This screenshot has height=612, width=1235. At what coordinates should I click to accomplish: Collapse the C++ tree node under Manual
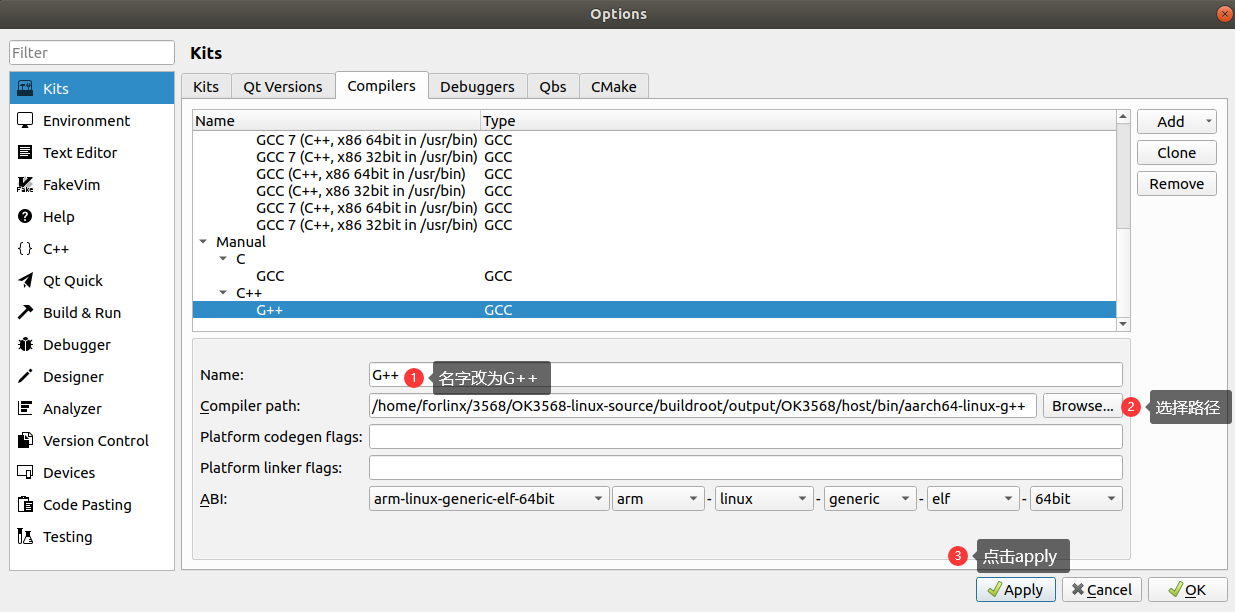tap(224, 293)
